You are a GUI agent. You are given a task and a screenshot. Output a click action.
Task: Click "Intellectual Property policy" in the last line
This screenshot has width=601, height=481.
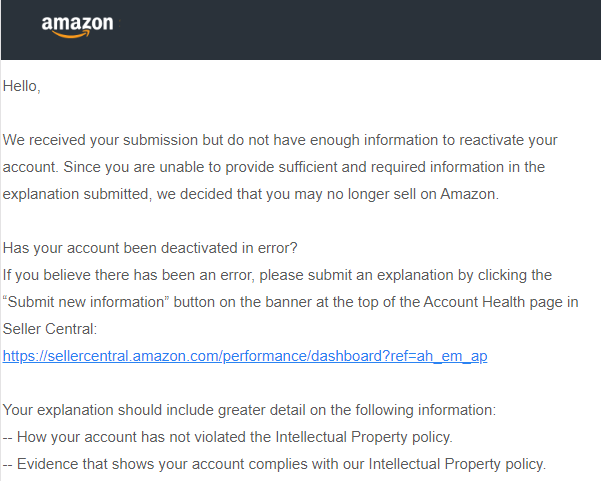[455, 464]
